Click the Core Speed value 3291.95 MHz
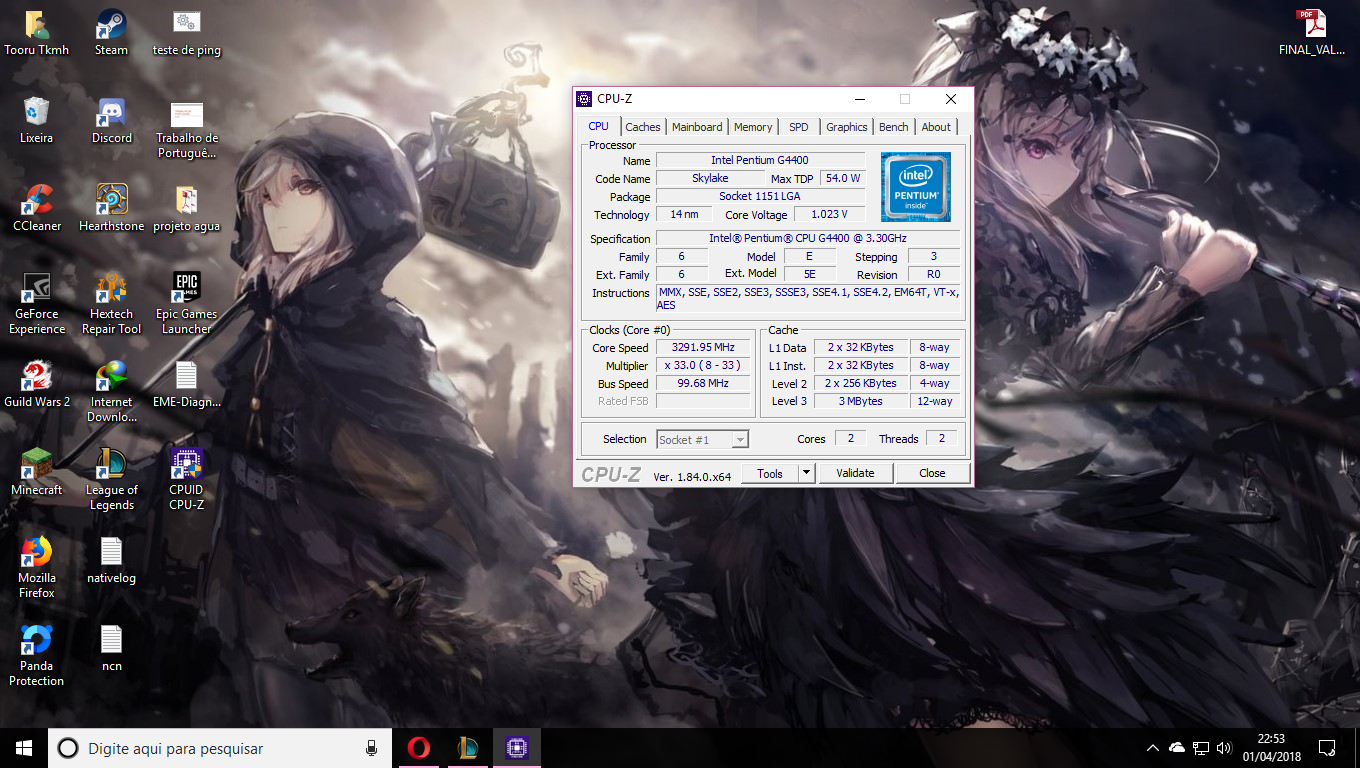This screenshot has width=1360, height=768. [703, 348]
